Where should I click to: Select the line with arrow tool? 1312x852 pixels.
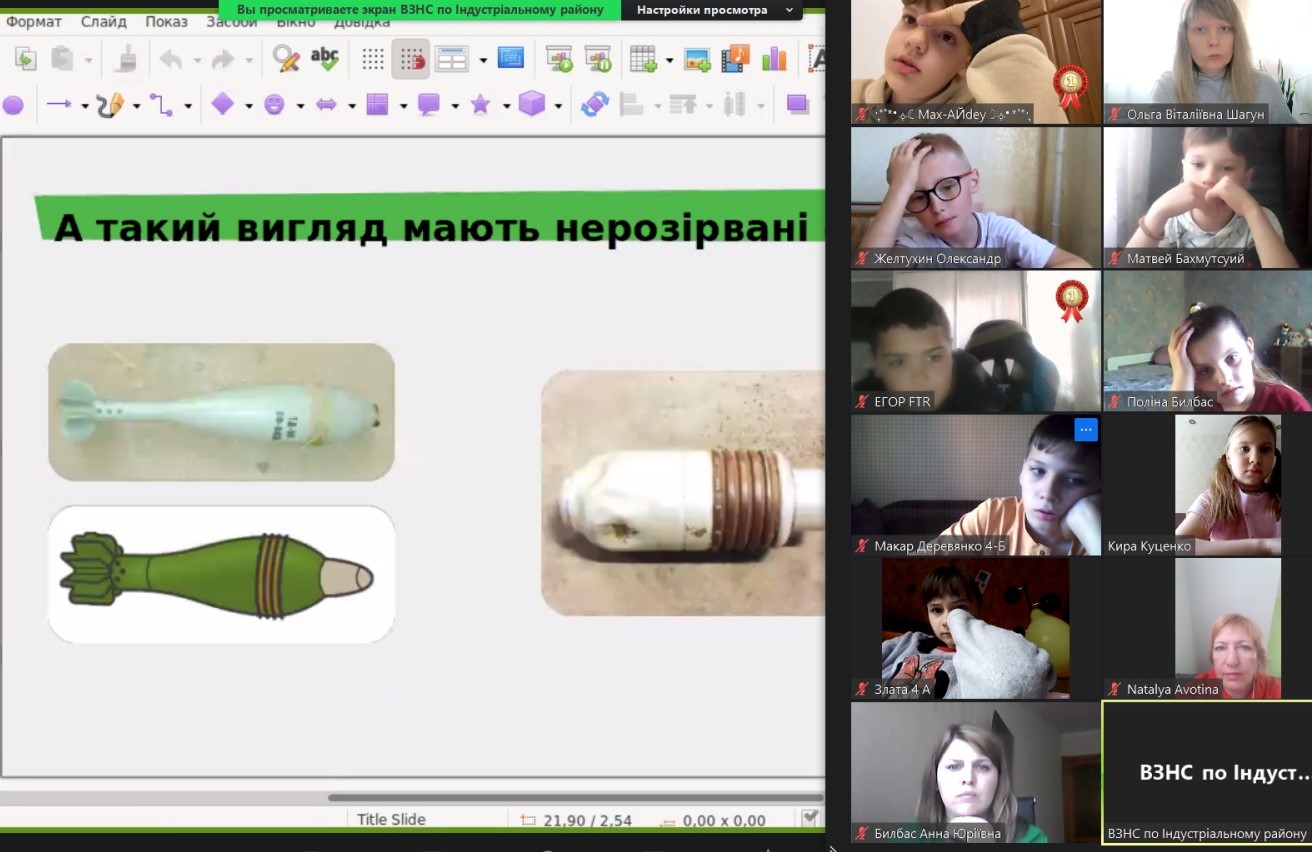click(x=59, y=105)
